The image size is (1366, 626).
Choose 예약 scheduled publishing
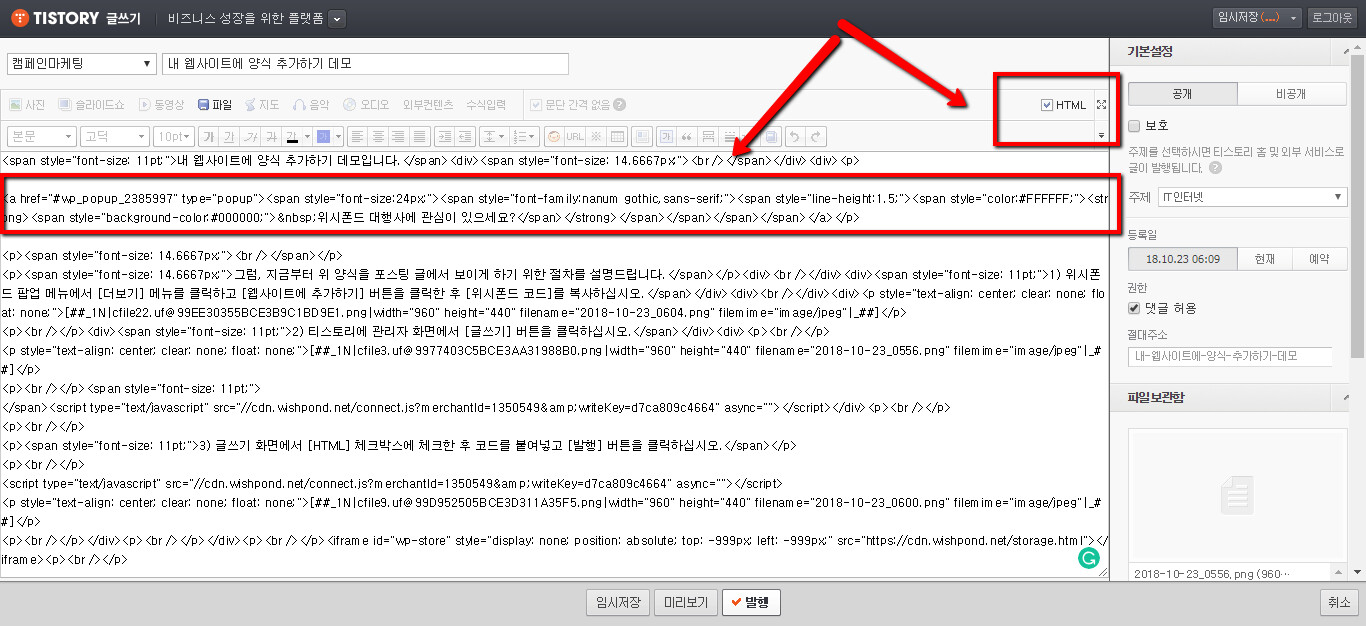click(x=1320, y=259)
